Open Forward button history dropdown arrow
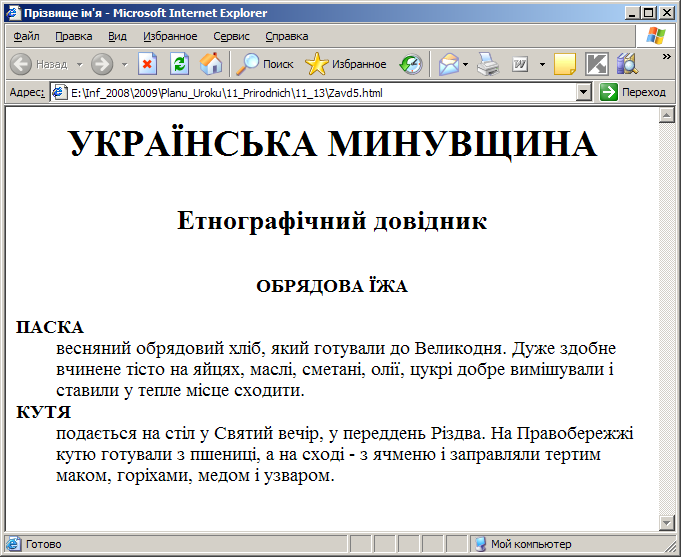The image size is (681, 557). 125,65
